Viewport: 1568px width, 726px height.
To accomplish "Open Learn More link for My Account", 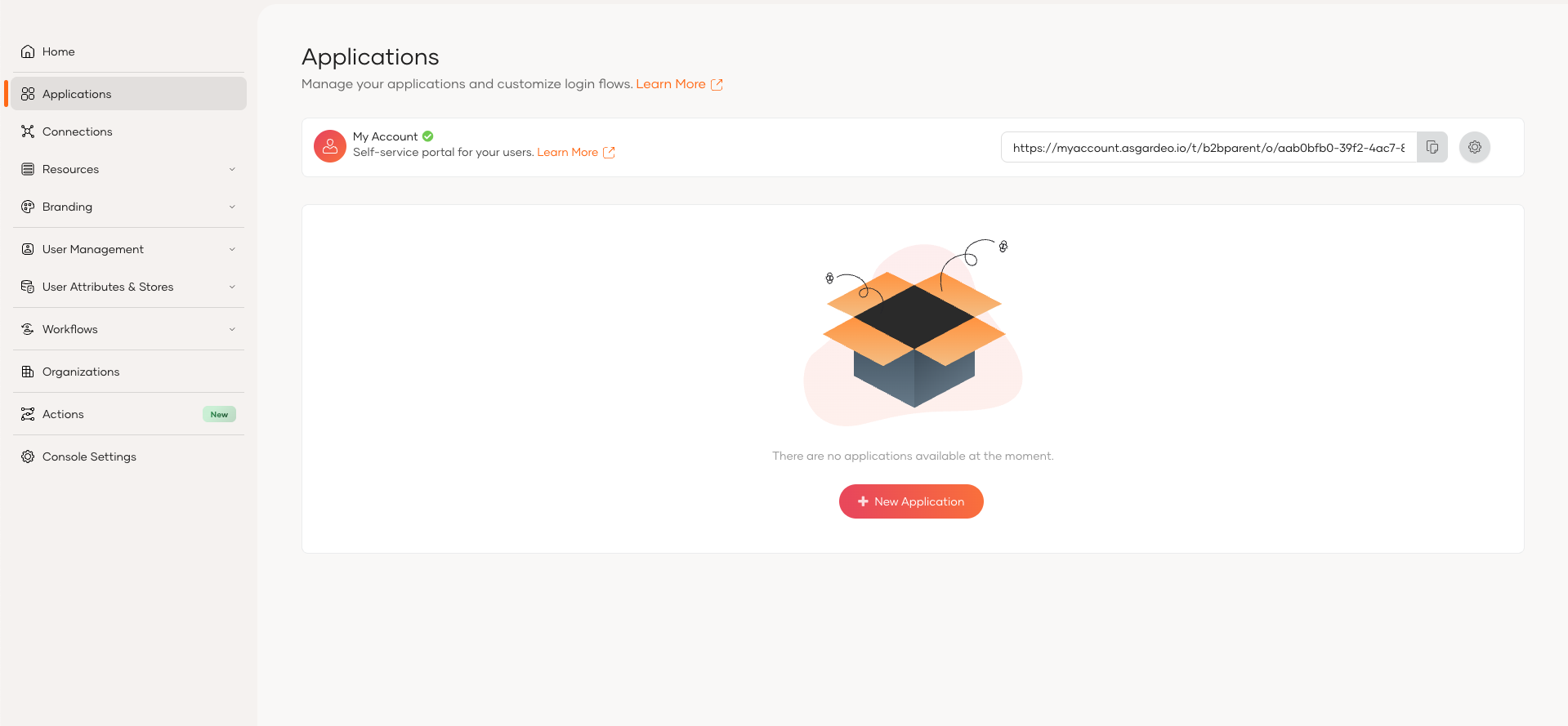I will pyautogui.click(x=567, y=153).
